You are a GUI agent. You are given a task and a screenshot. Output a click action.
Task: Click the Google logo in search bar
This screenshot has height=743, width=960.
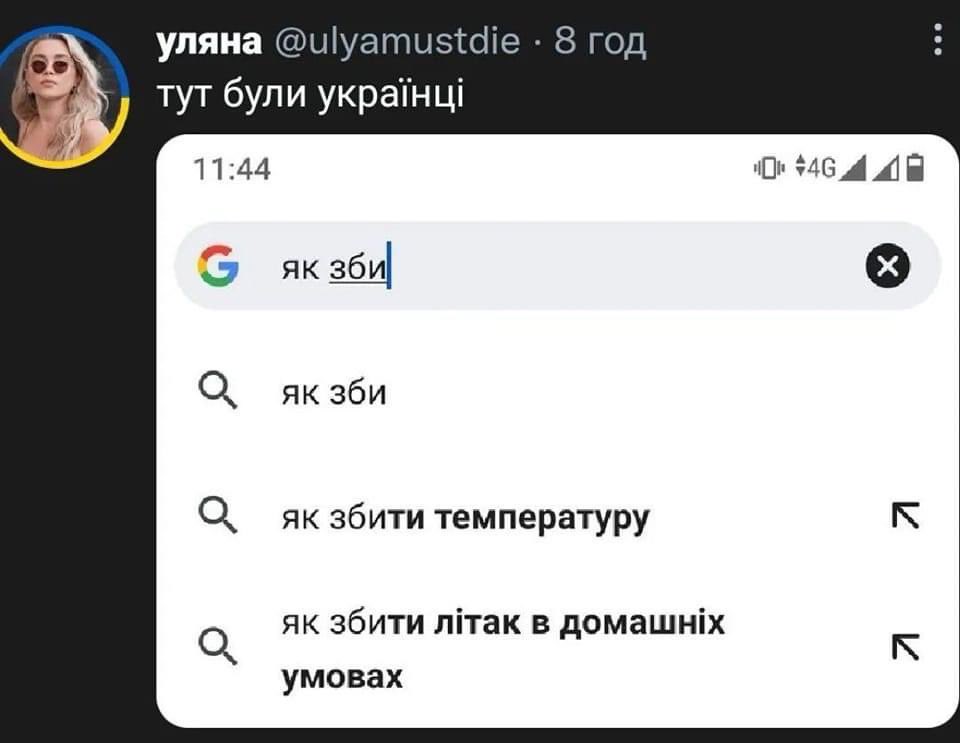[x=217, y=267]
